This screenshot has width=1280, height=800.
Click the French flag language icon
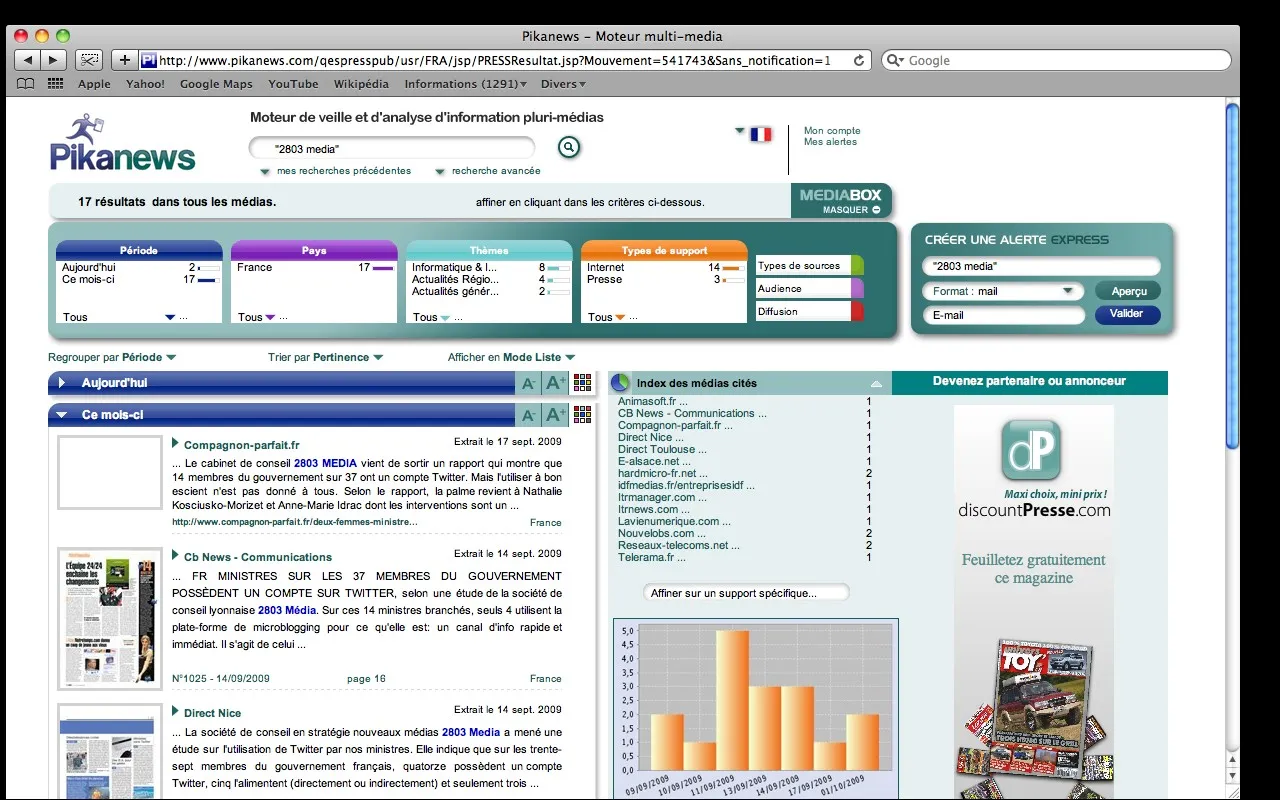[761, 134]
